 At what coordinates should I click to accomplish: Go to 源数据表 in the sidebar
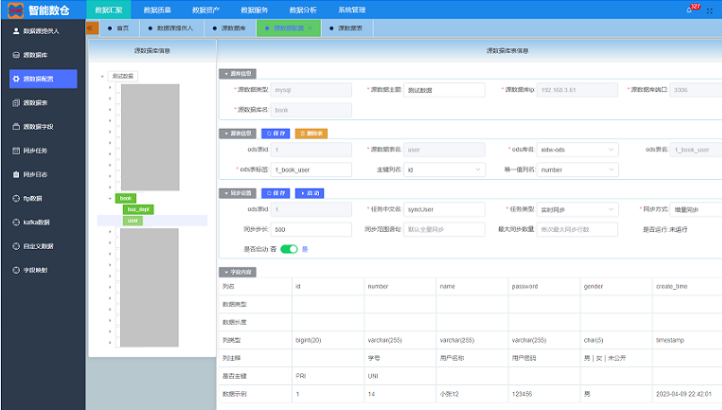pyautogui.click(x=36, y=102)
